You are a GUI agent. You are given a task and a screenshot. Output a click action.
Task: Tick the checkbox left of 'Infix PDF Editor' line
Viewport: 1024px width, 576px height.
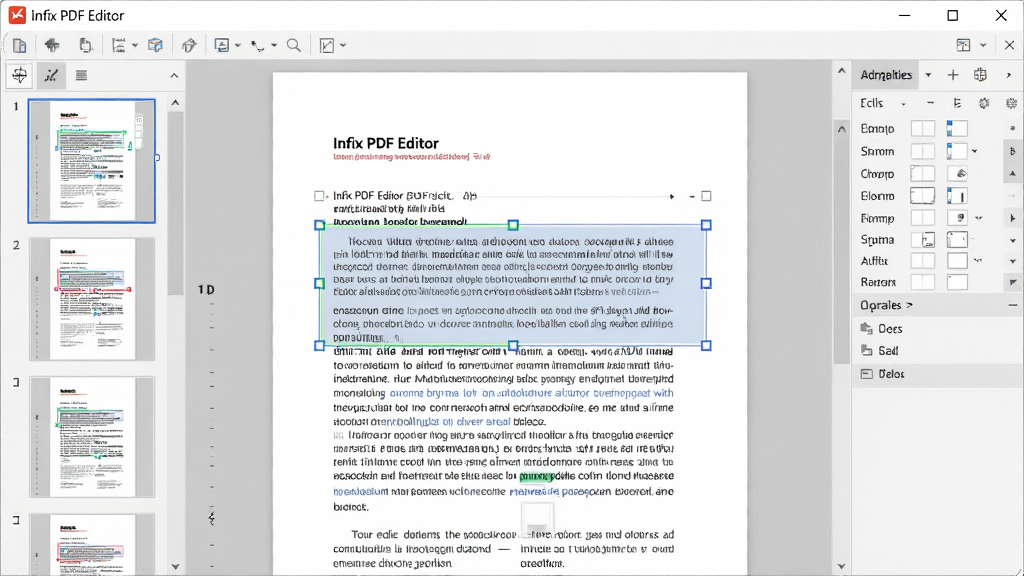click(319, 196)
